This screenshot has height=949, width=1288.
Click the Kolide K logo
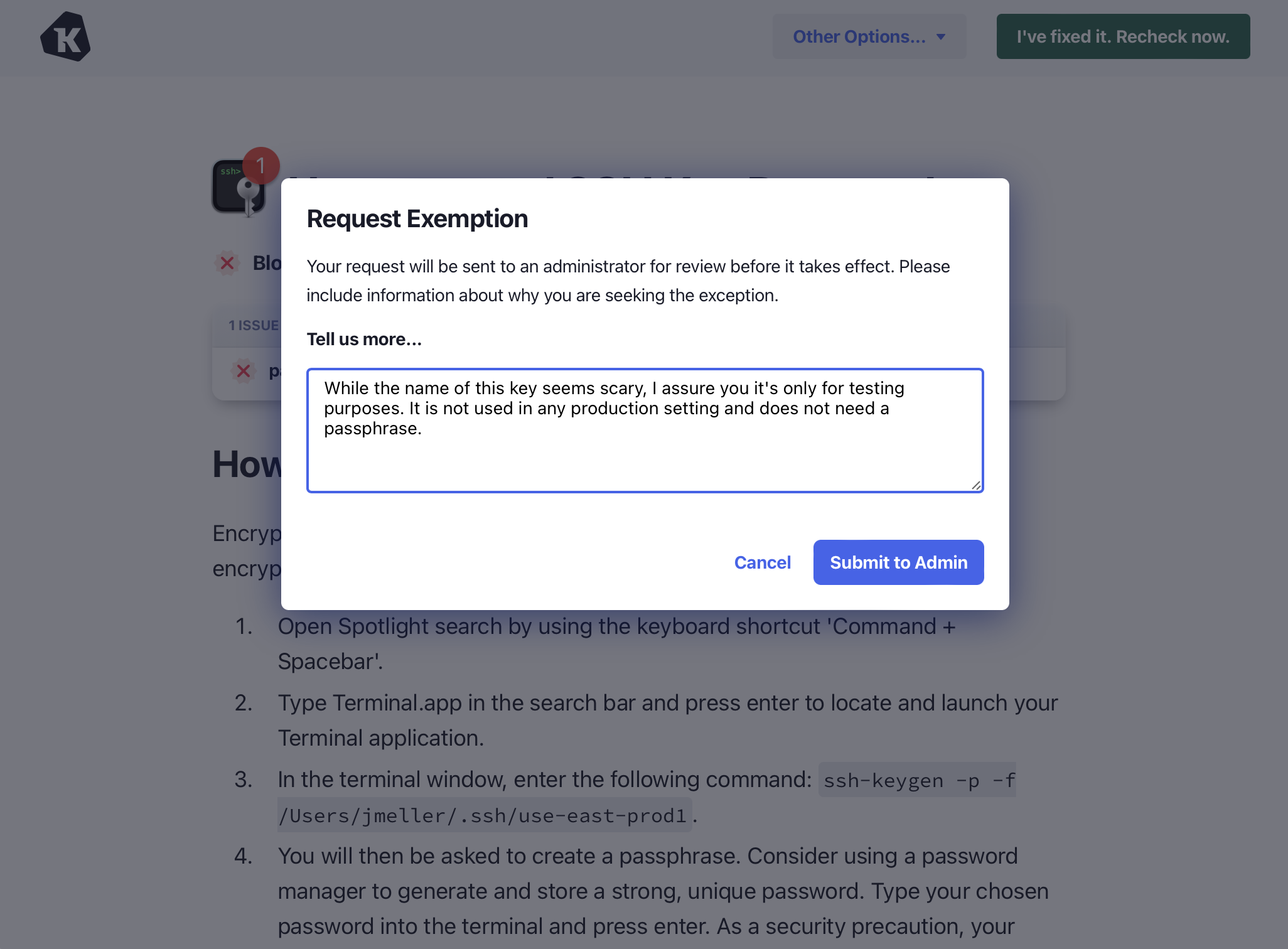[65, 36]
